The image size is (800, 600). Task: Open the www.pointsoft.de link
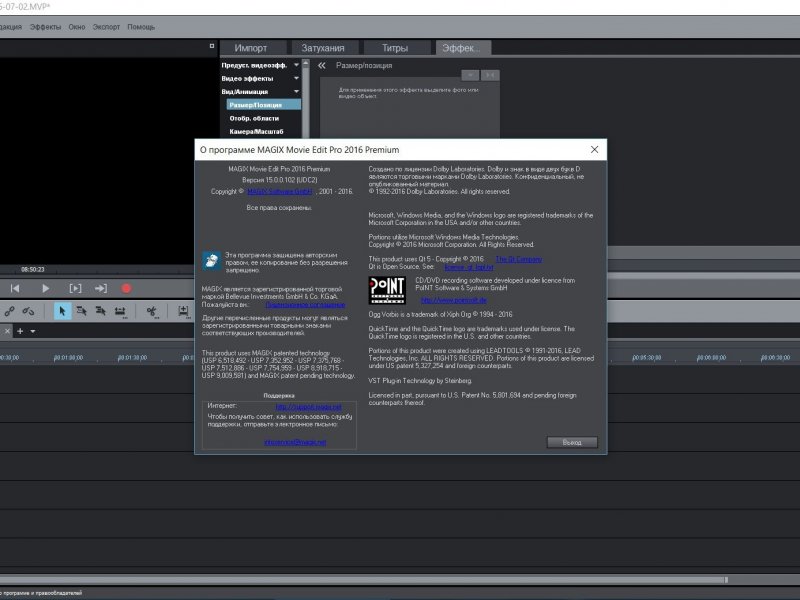tap(454, 301)
